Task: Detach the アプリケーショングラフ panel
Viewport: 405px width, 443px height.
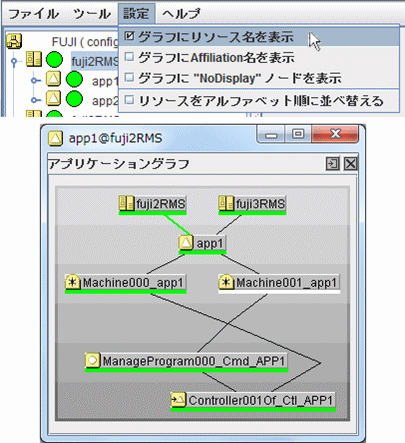Action: coord(333,164)
